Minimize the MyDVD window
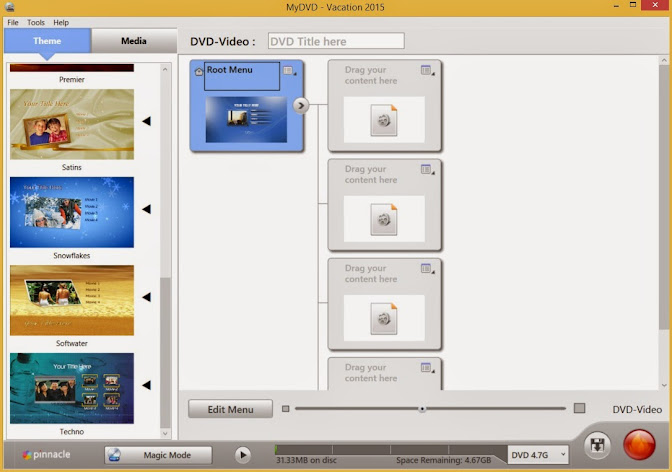This screenshot has height=472, width=672. coord(616,6)
